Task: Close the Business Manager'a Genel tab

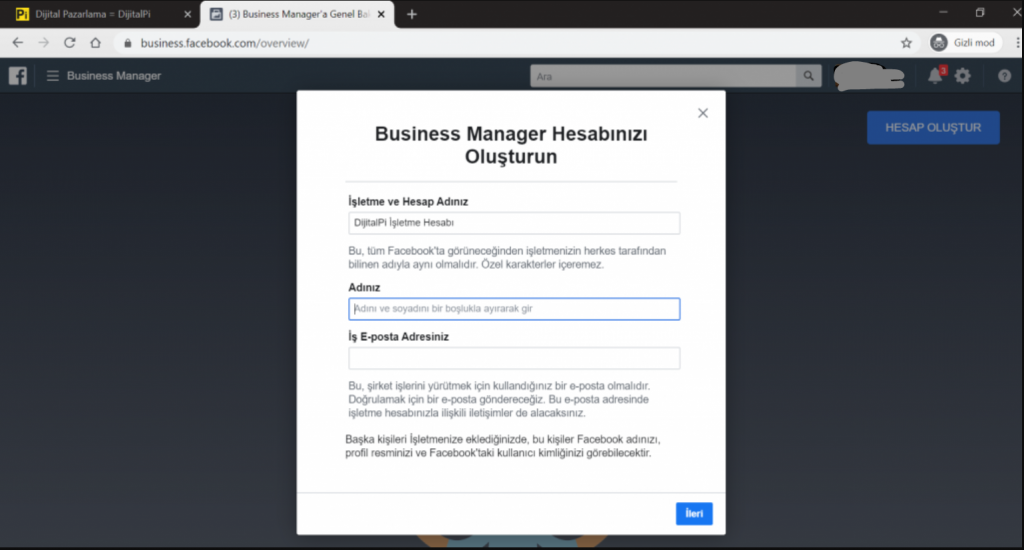Action: point(381,14)
